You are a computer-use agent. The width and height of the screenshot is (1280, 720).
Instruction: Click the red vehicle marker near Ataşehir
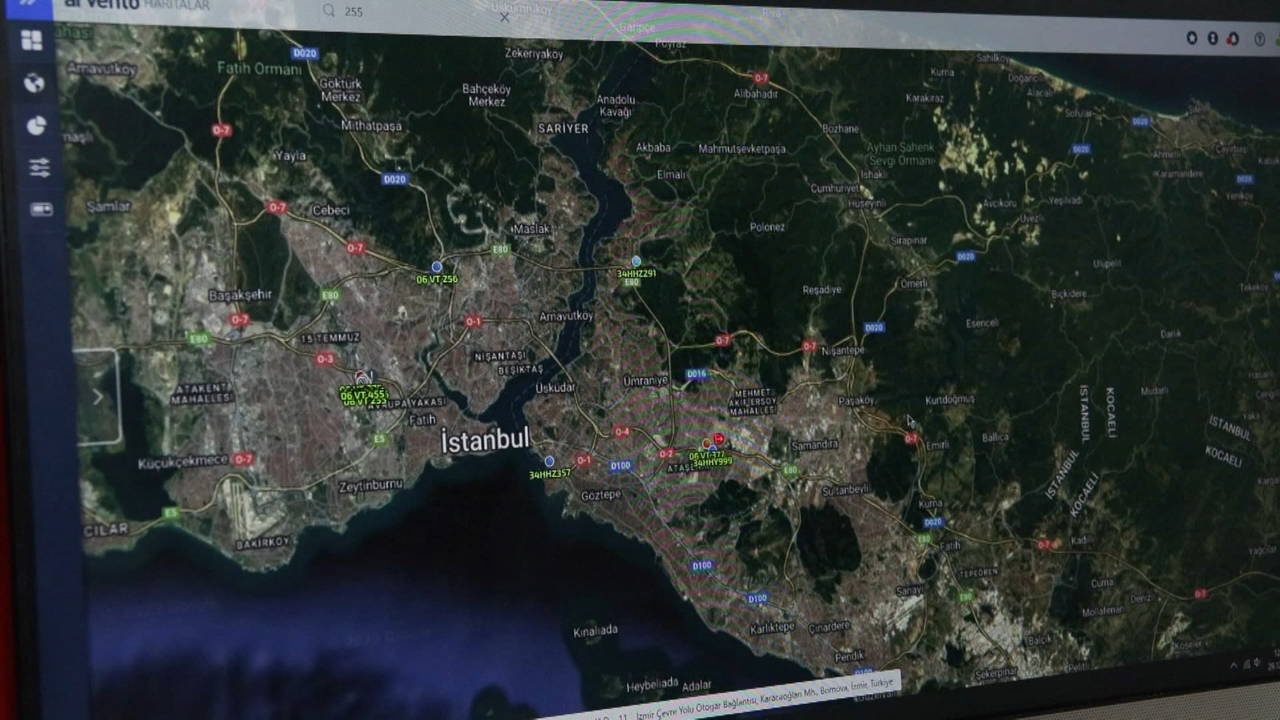pyautogui.click(x=718, y=439)
